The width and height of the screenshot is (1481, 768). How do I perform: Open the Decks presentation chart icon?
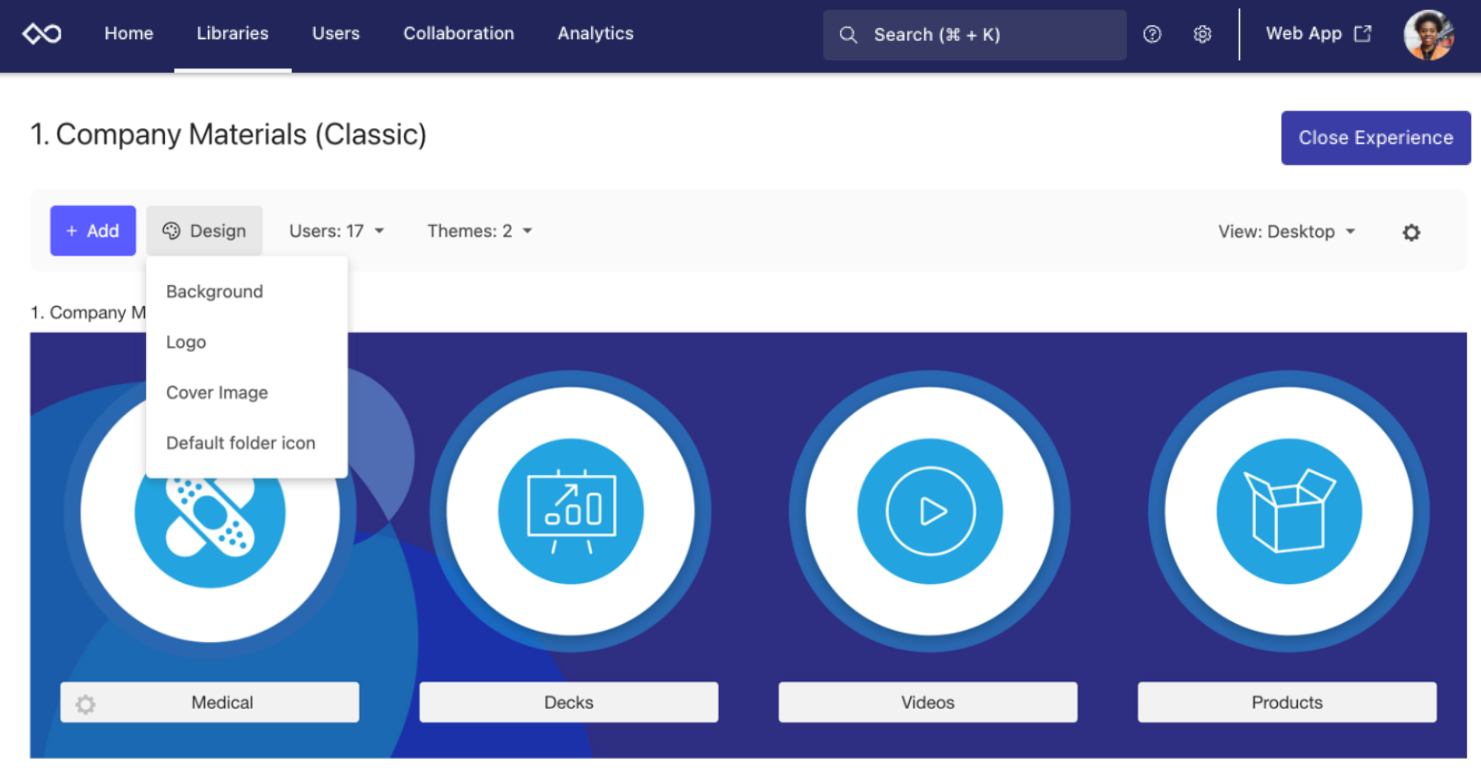point(570,512)
